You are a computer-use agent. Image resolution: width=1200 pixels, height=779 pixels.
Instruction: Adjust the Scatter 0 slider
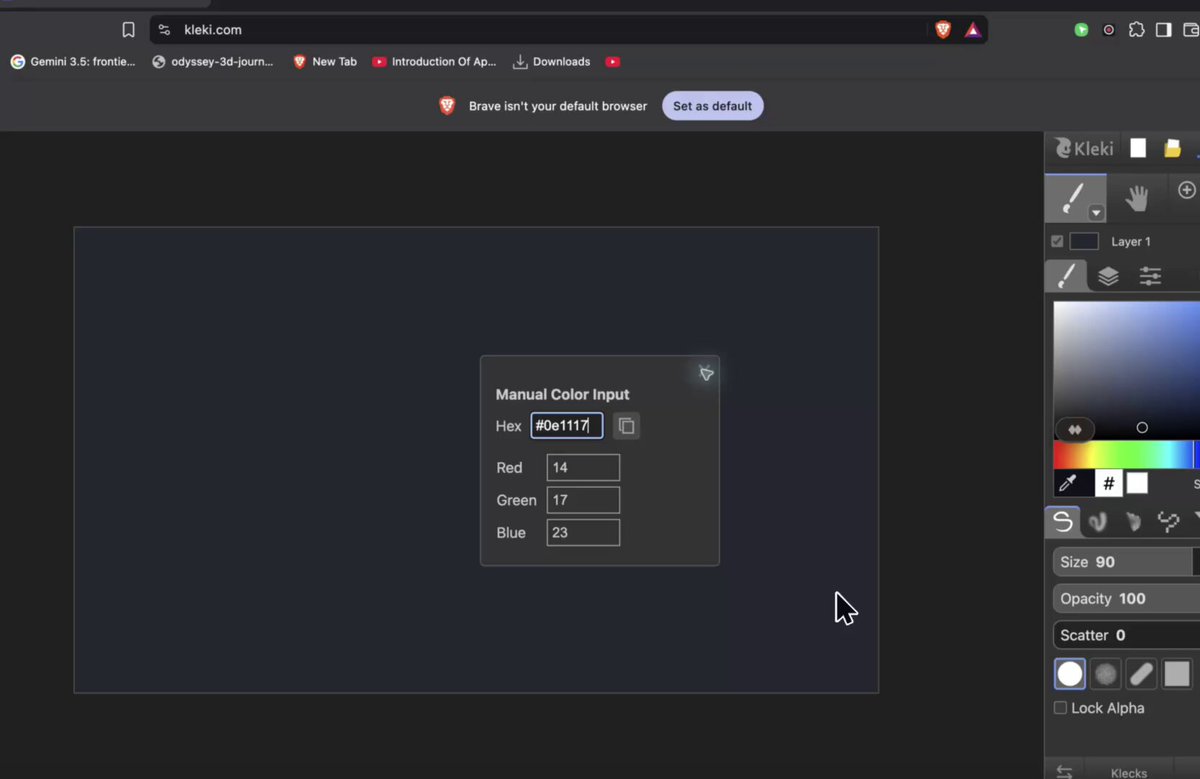tap(1127, 635)
